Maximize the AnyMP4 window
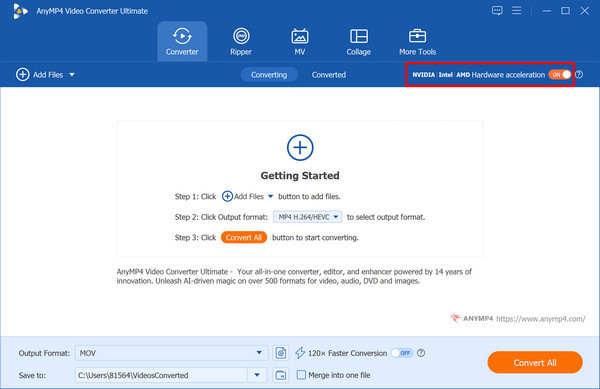Screen dimensions: 600x389 (x=566, y=11)
